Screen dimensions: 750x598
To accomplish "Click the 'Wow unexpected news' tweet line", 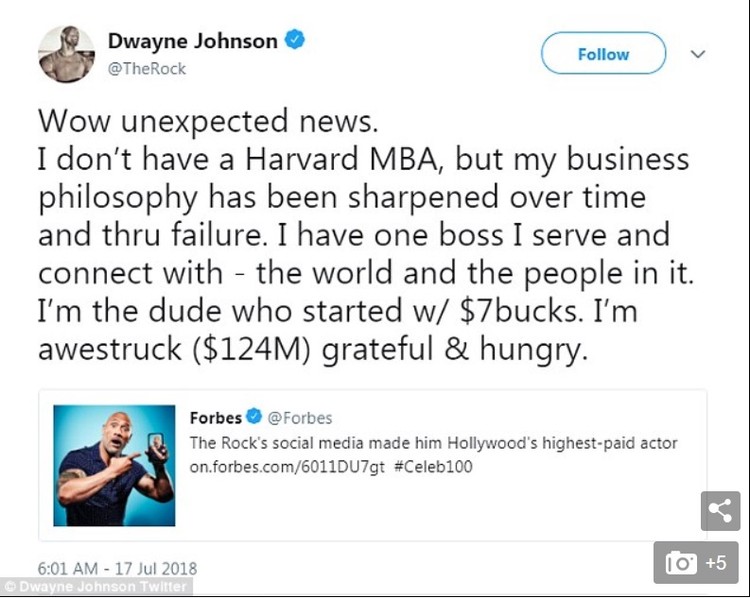I will tap(209, 122).
